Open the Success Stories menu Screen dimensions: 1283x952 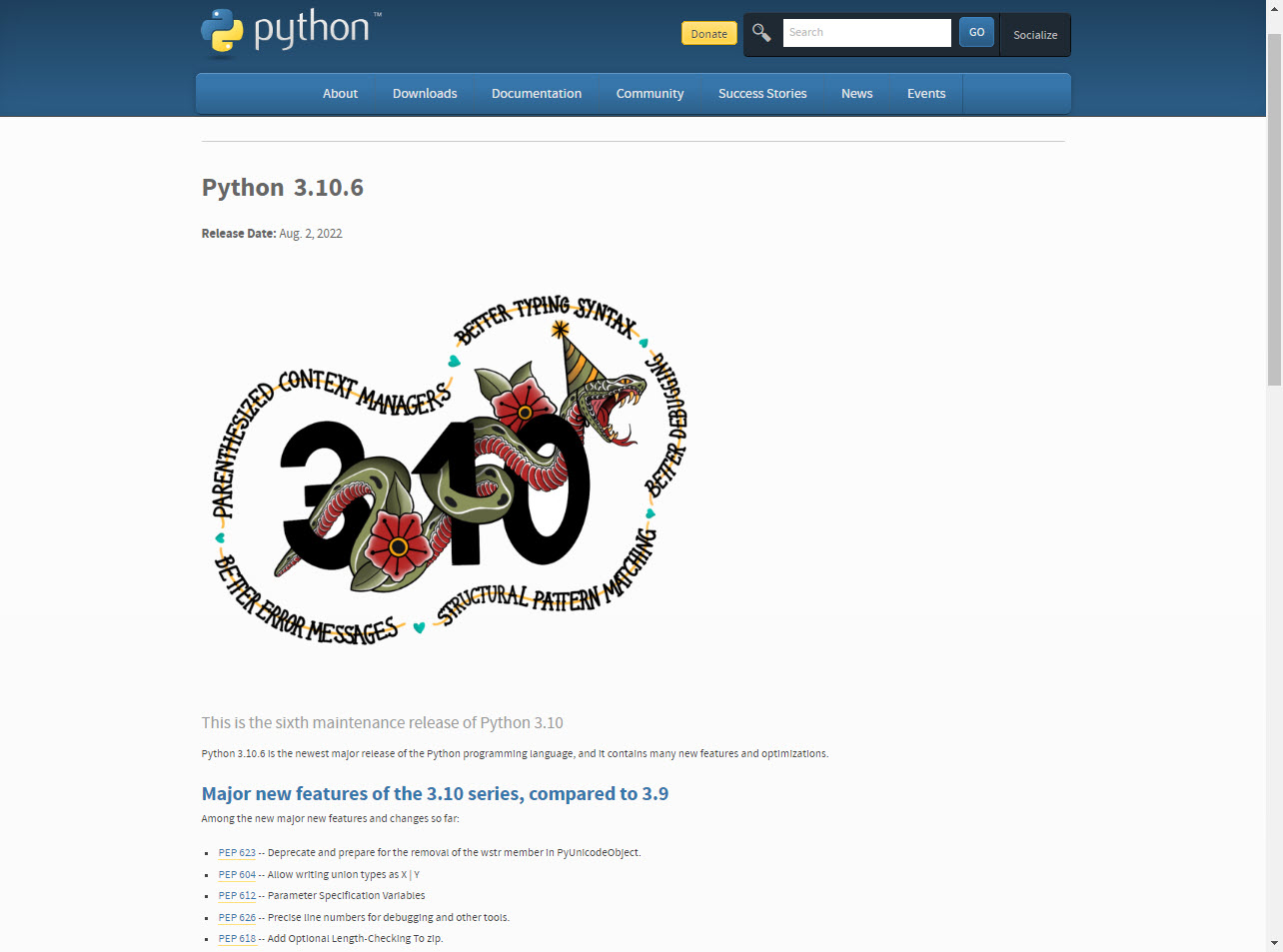pos(762,93)
